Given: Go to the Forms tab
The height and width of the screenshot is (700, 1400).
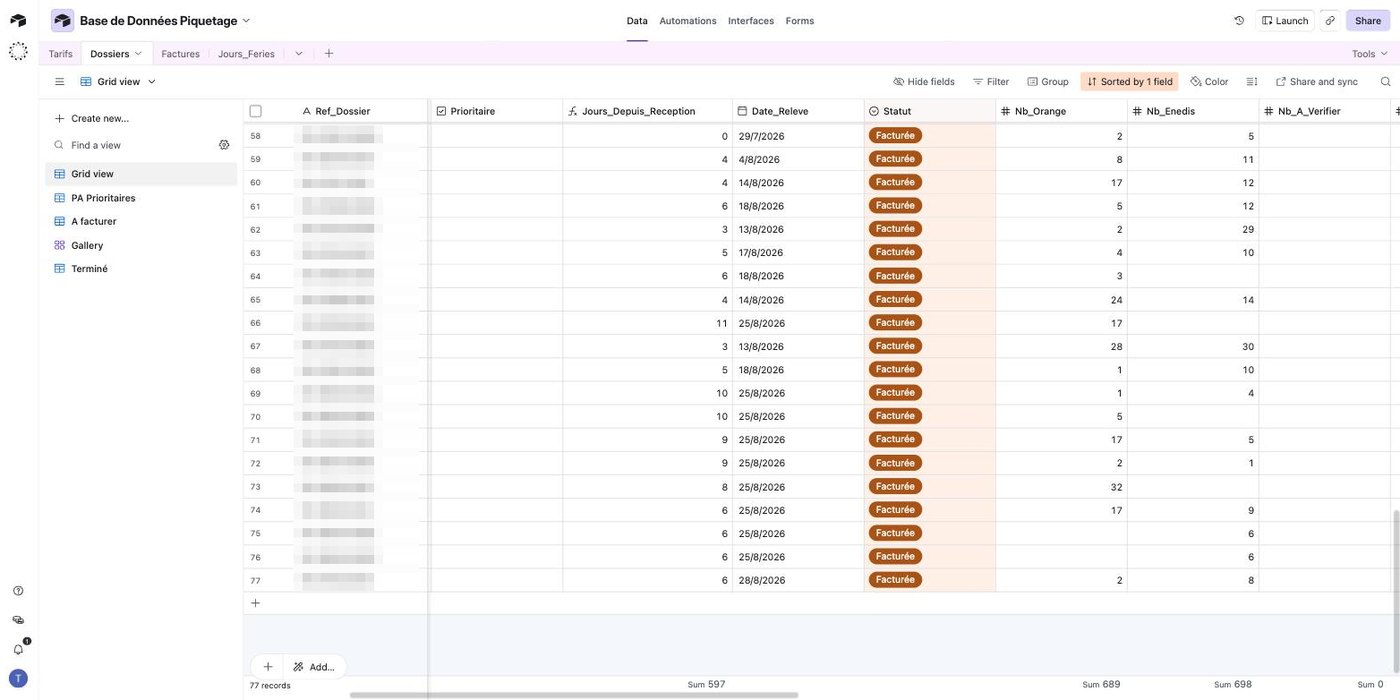Looking at the screenshot, I should tap(800, 20).
